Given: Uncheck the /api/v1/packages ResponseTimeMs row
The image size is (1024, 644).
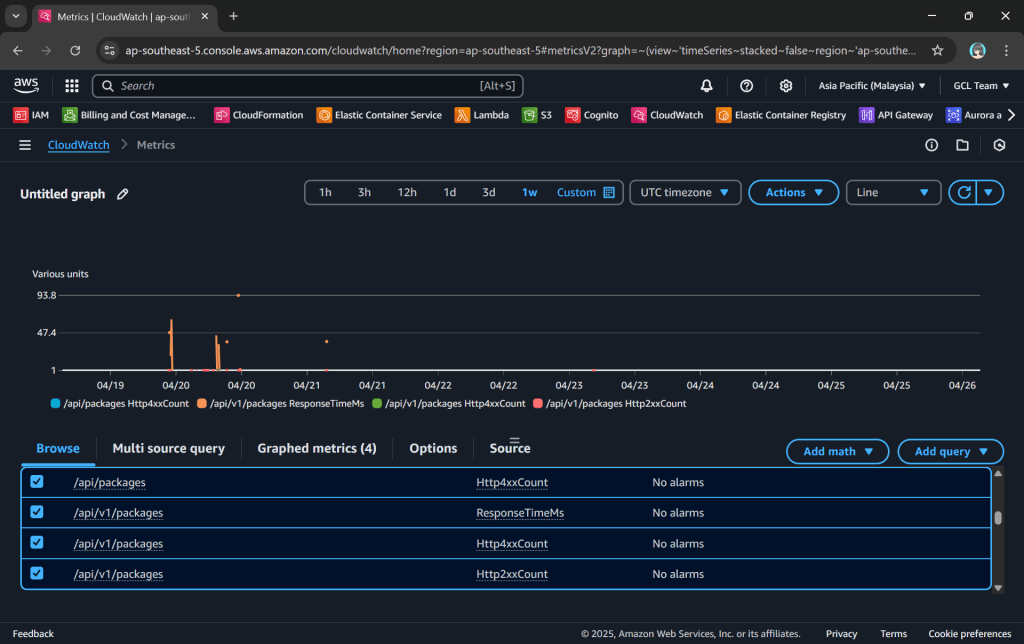Looking at the screenshot, I should tap(37, 512).
